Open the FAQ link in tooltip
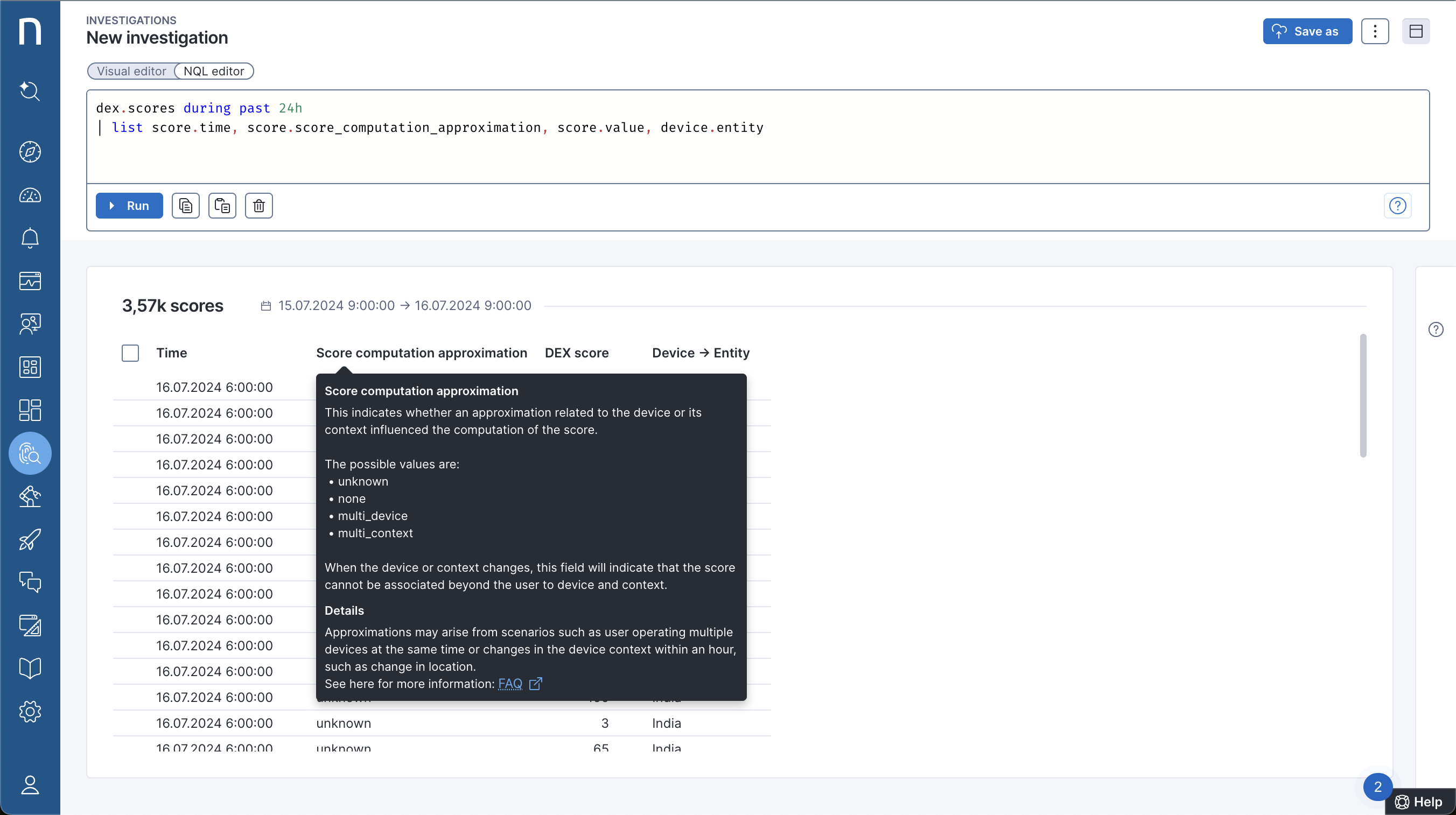Image resolution: width=1456 pixels, height=815 pixels. (x=510, y=684)
